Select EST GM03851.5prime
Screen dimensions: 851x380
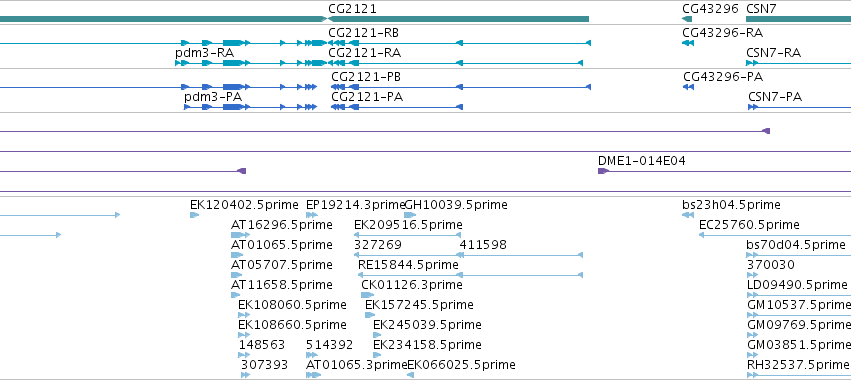[799, 345]
